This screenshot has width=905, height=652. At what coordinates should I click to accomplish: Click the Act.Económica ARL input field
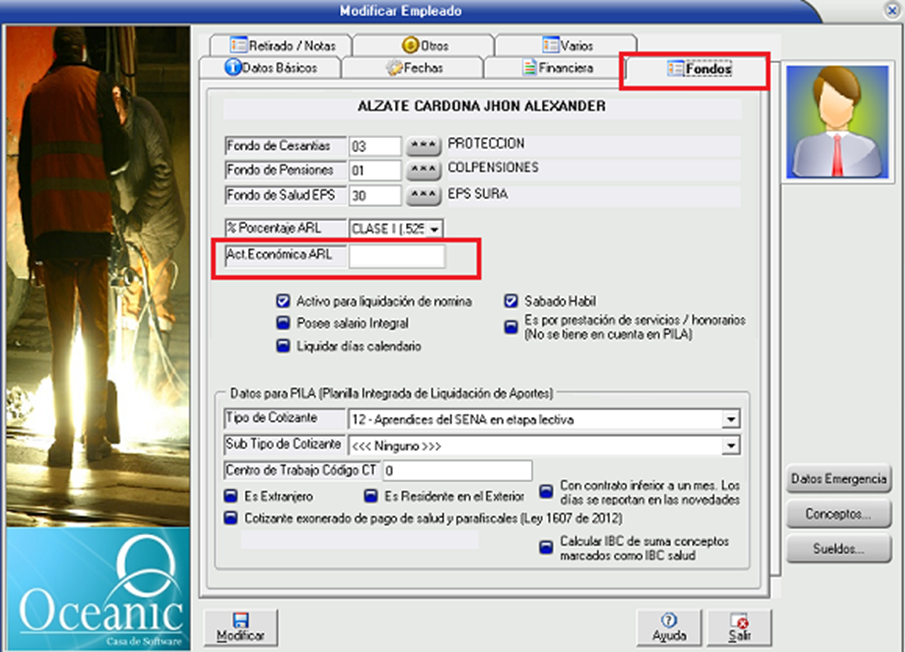[397, 256]
